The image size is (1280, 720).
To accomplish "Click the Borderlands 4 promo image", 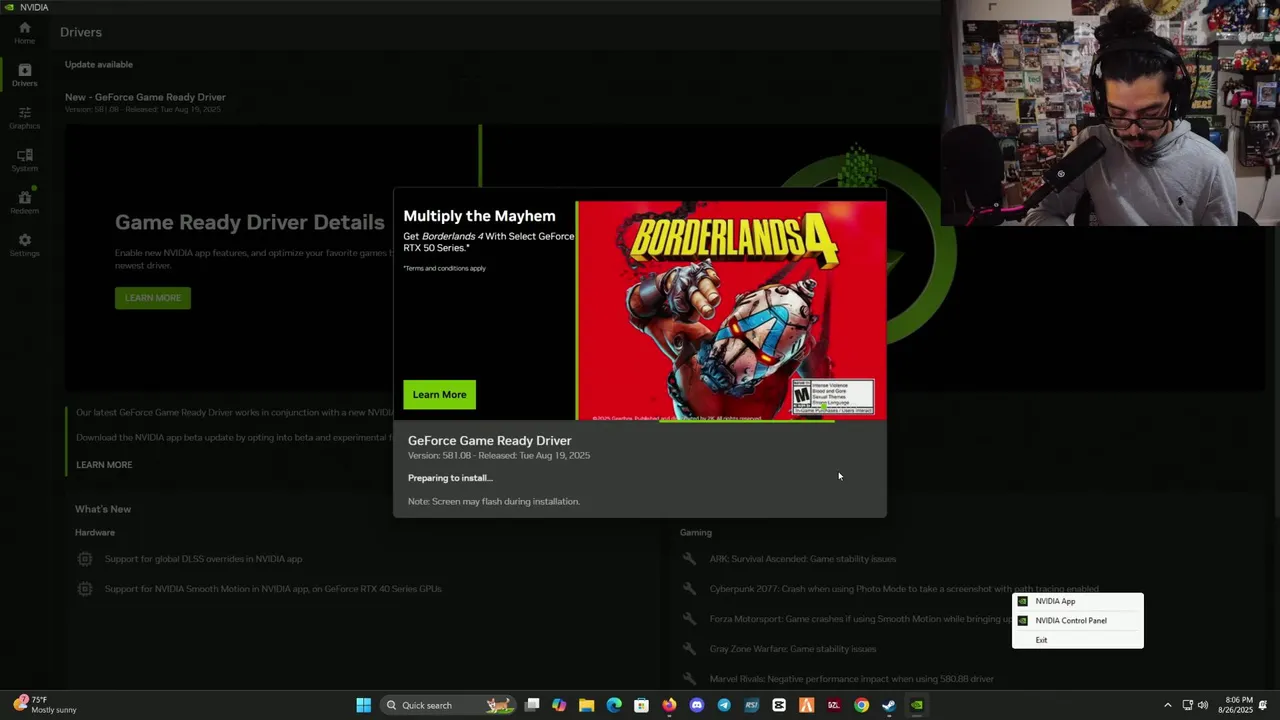I will pyautogui.click(x=731, y=310).
